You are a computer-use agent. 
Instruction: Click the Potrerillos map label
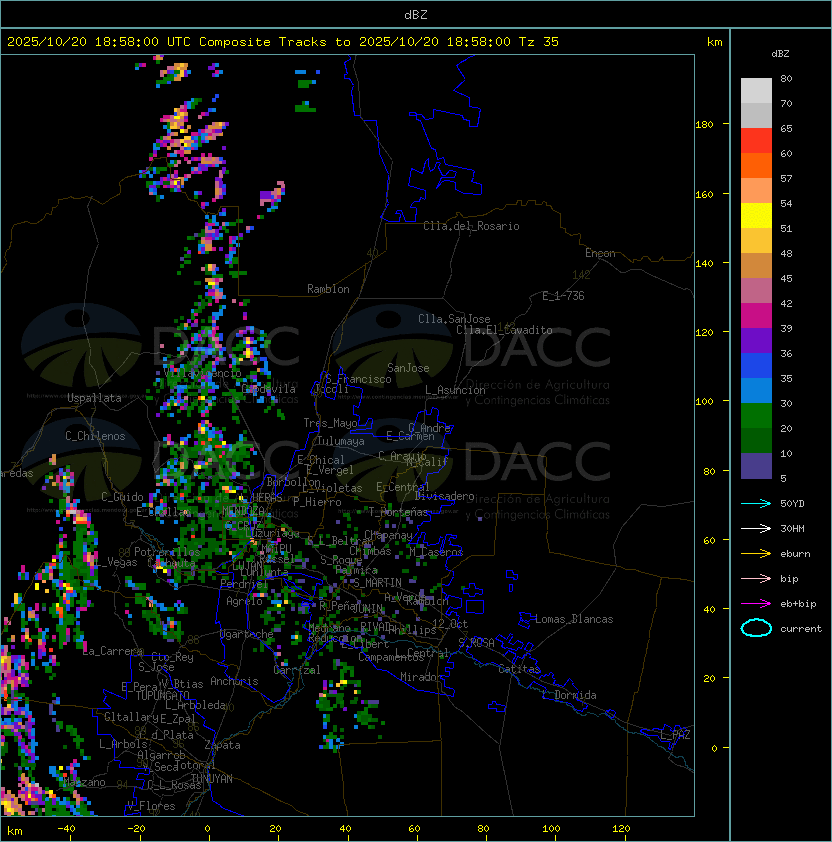[x=167, y=552]
